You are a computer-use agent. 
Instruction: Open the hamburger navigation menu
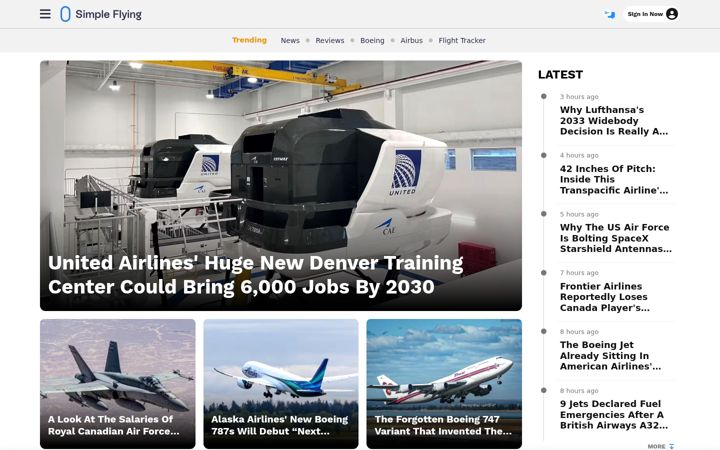coord(45,14)
